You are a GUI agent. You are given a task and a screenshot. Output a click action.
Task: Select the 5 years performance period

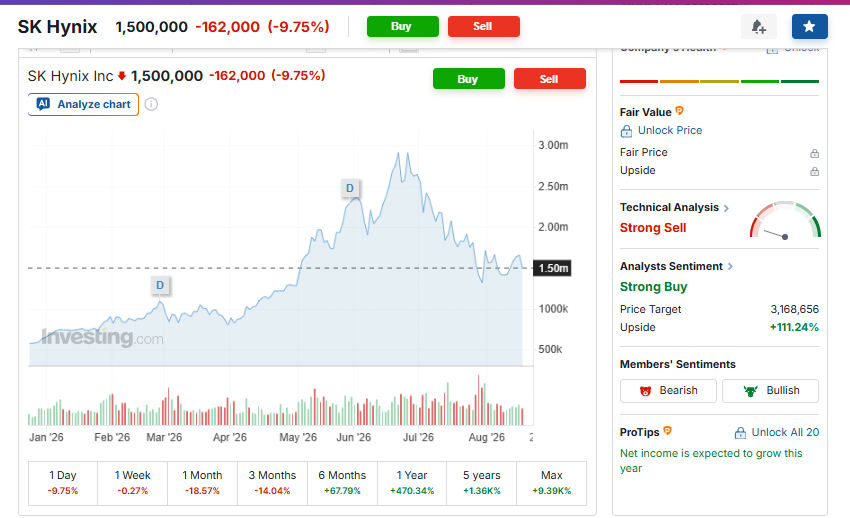[x=481, y=483]
